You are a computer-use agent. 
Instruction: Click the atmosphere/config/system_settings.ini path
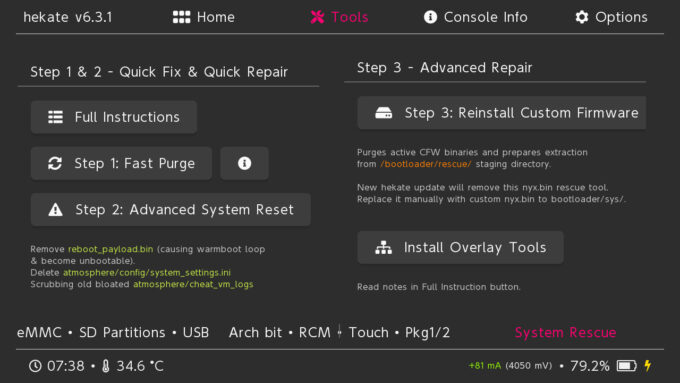click(147, 273)
